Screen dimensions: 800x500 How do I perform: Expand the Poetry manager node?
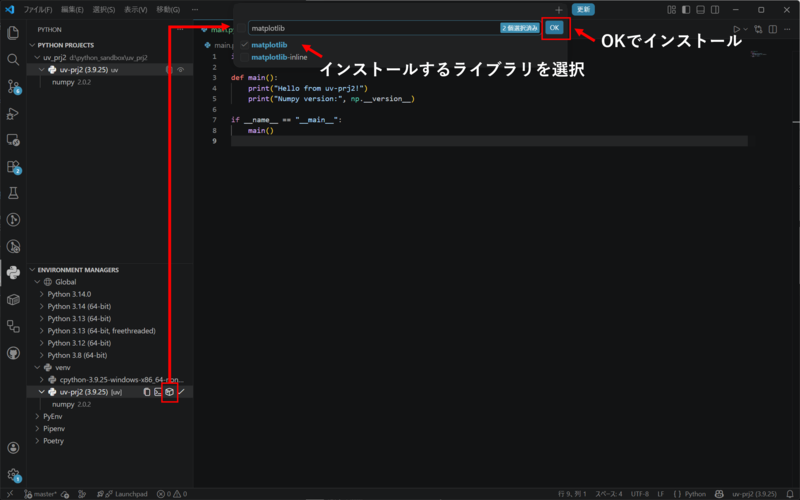point(37,441)
